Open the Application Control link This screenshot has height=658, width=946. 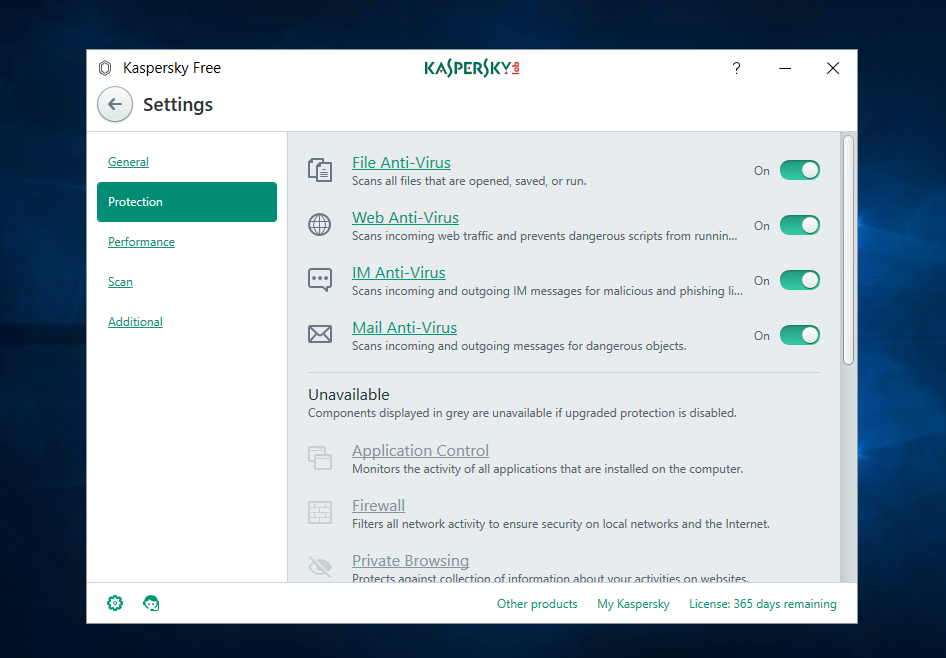point(421,451)
